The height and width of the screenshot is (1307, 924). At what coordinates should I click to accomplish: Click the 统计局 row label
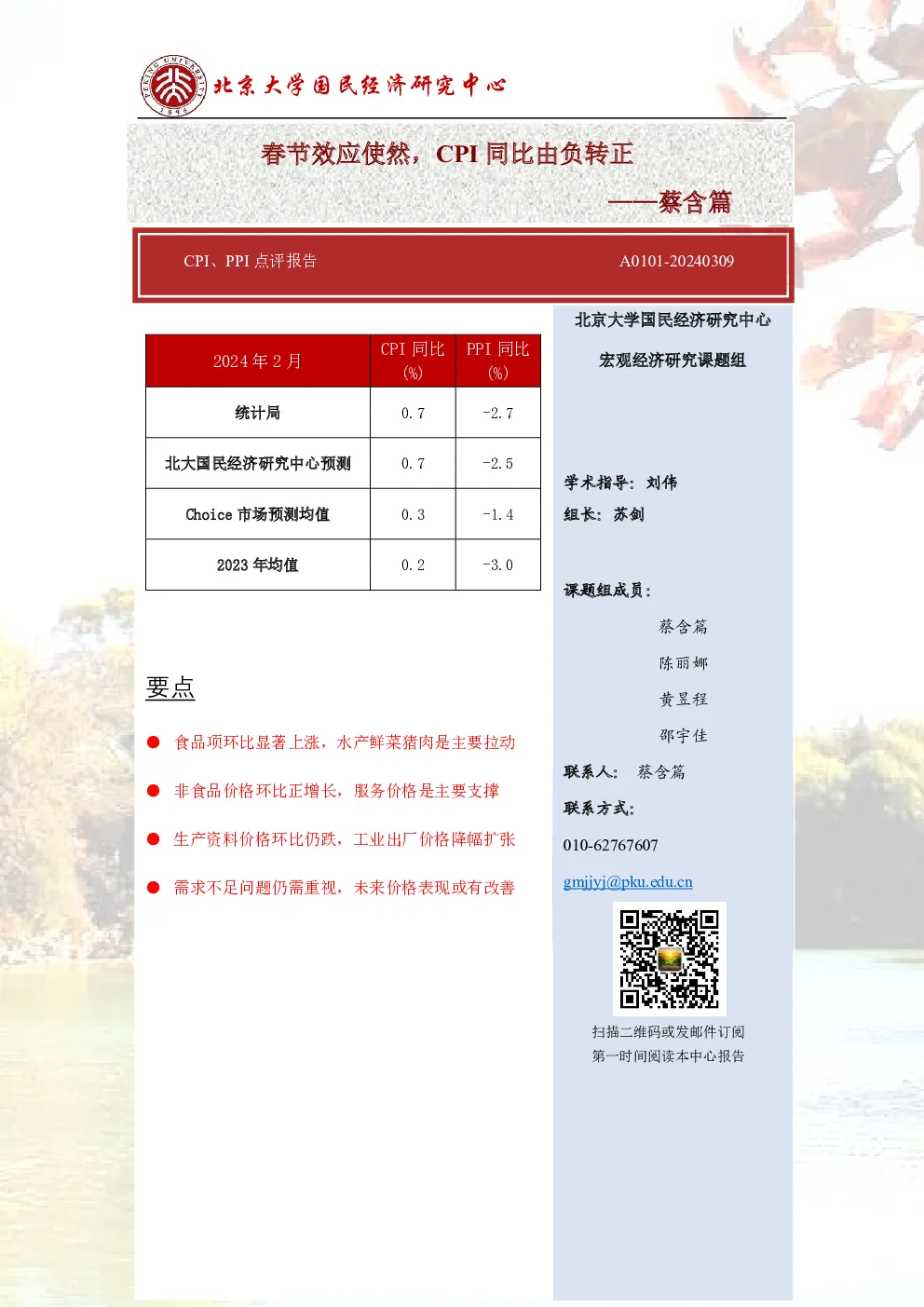[257, 413]
